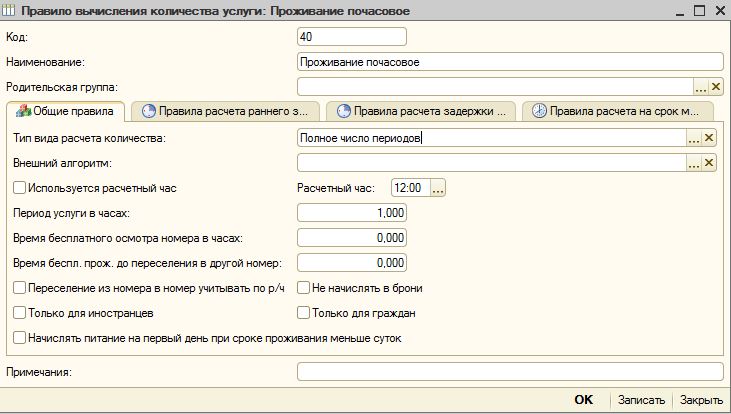Click the Внешний алгоритм input field

pyautogui.click(x=491, y=163)
